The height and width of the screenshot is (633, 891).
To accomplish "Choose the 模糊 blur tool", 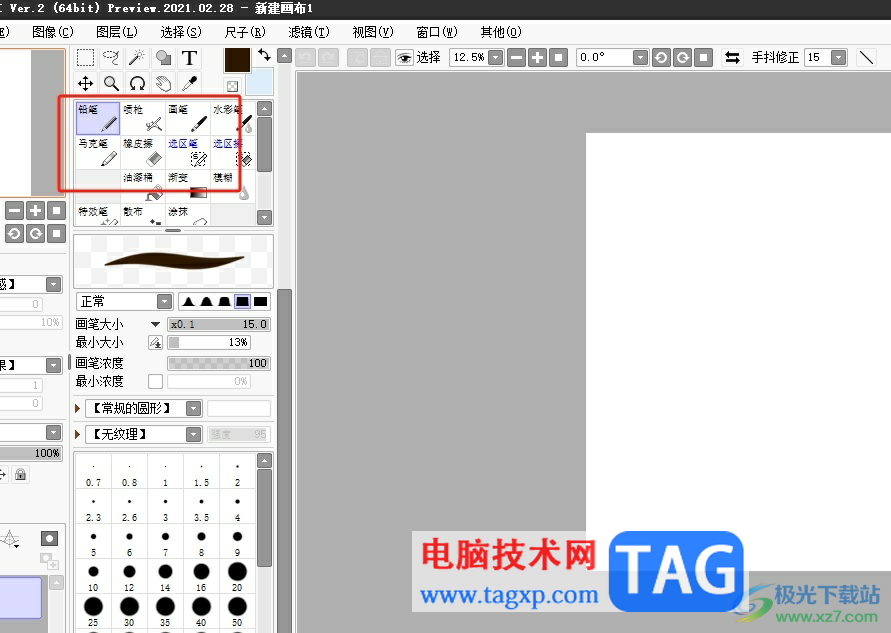I will click(x=232, y=186).
